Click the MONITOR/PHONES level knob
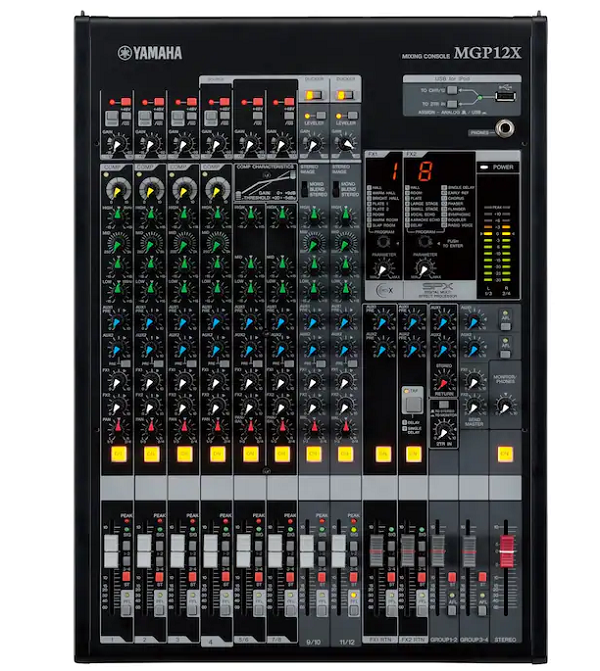The width and height of the screenshot is (600, 671). (505, 406)
